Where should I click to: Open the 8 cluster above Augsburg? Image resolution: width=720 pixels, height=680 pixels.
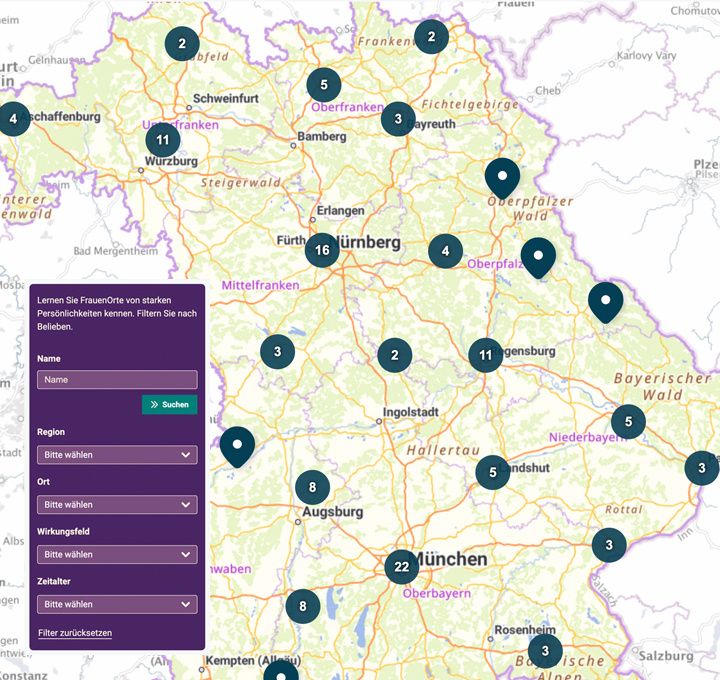[312, 487]
